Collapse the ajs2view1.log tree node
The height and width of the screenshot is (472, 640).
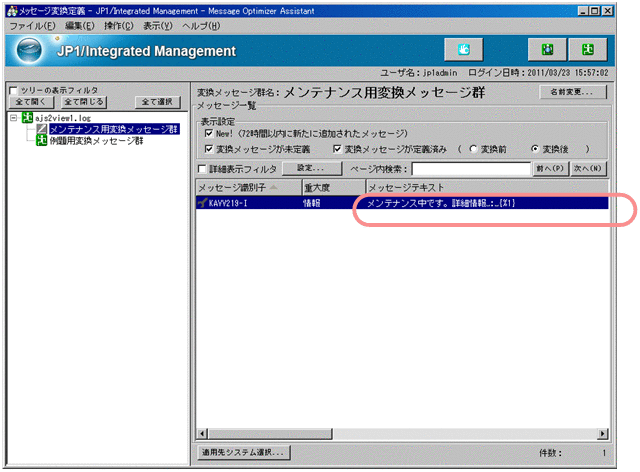12,117
